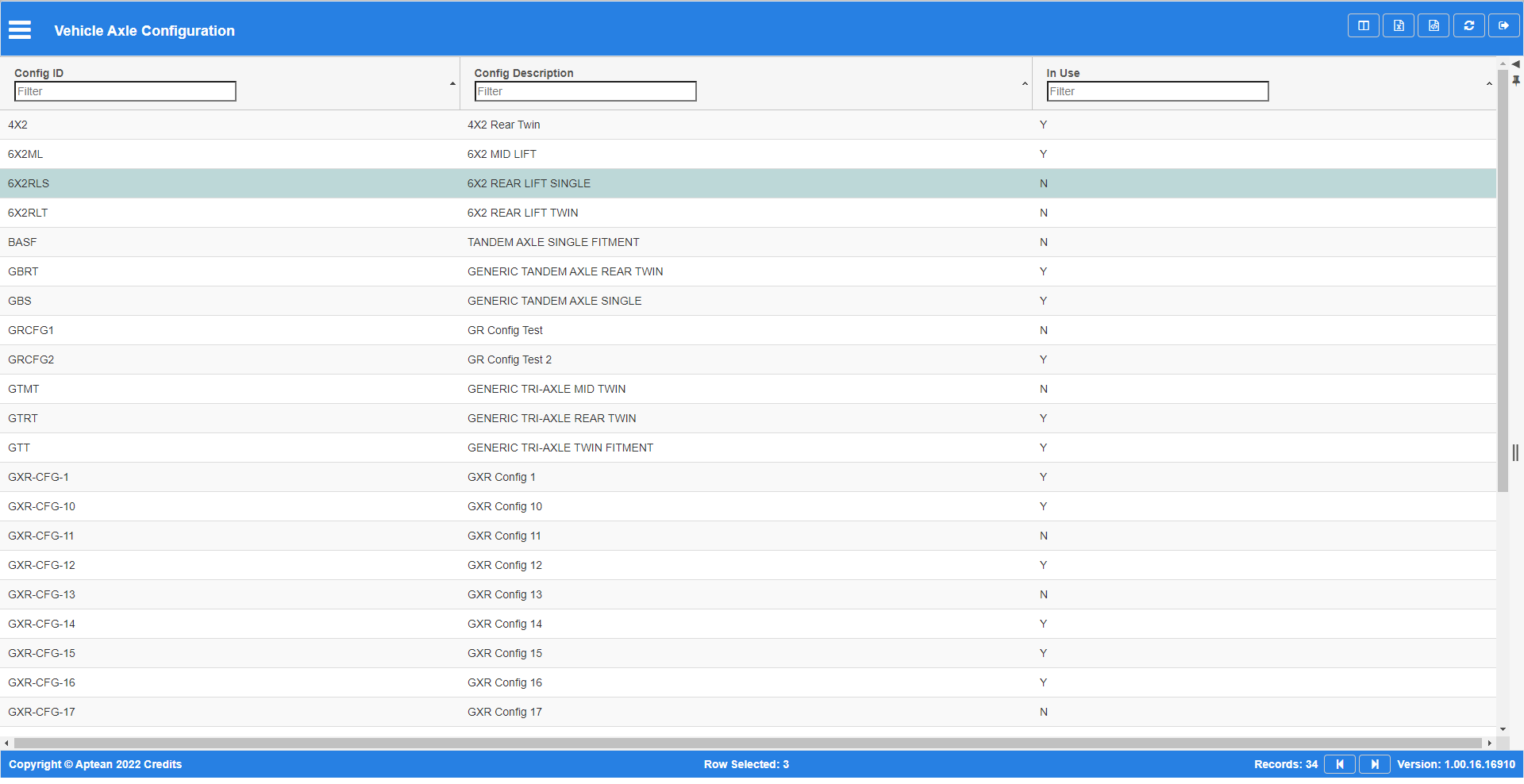This screenshot has width=1524, height=784.
Task: Open the column chooser
Action: (x=1364, y=25)
